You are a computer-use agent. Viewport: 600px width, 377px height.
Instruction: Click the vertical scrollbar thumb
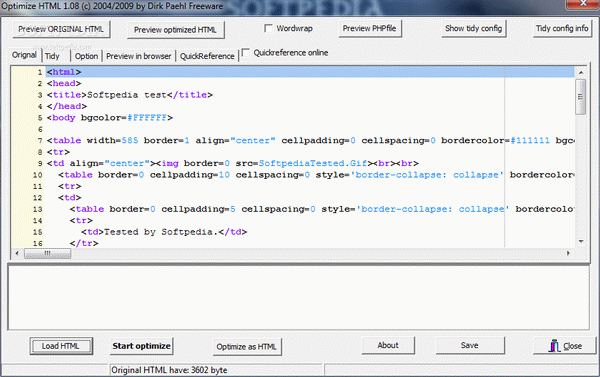point(581,97)
